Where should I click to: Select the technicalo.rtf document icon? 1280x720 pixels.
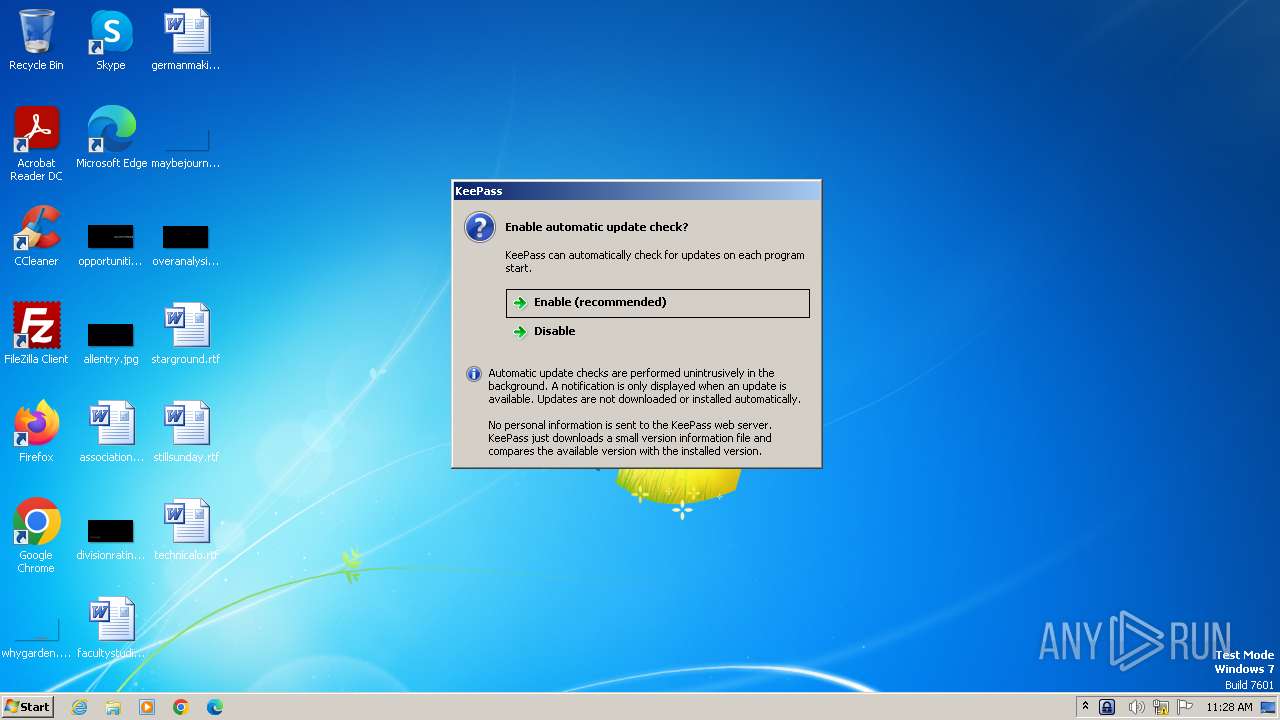click(x=186, y=530)
